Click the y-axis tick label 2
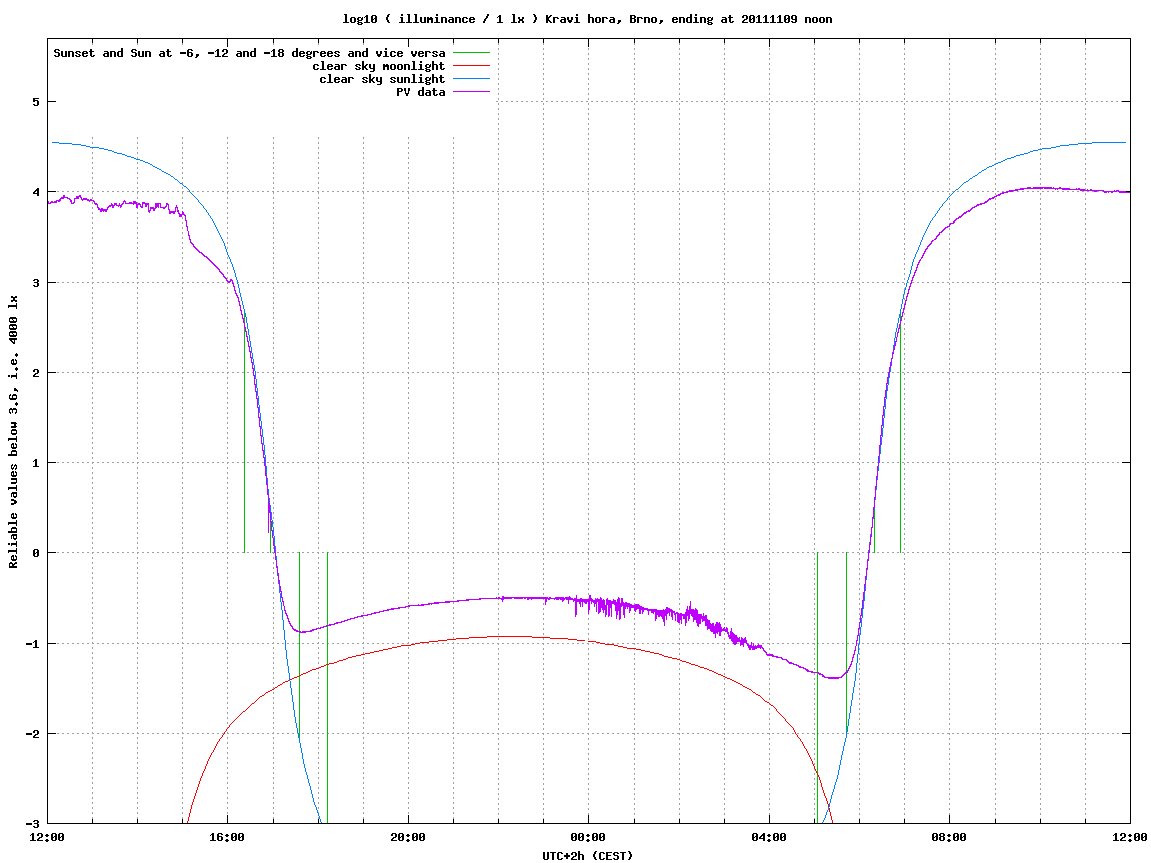 (35, 373)
